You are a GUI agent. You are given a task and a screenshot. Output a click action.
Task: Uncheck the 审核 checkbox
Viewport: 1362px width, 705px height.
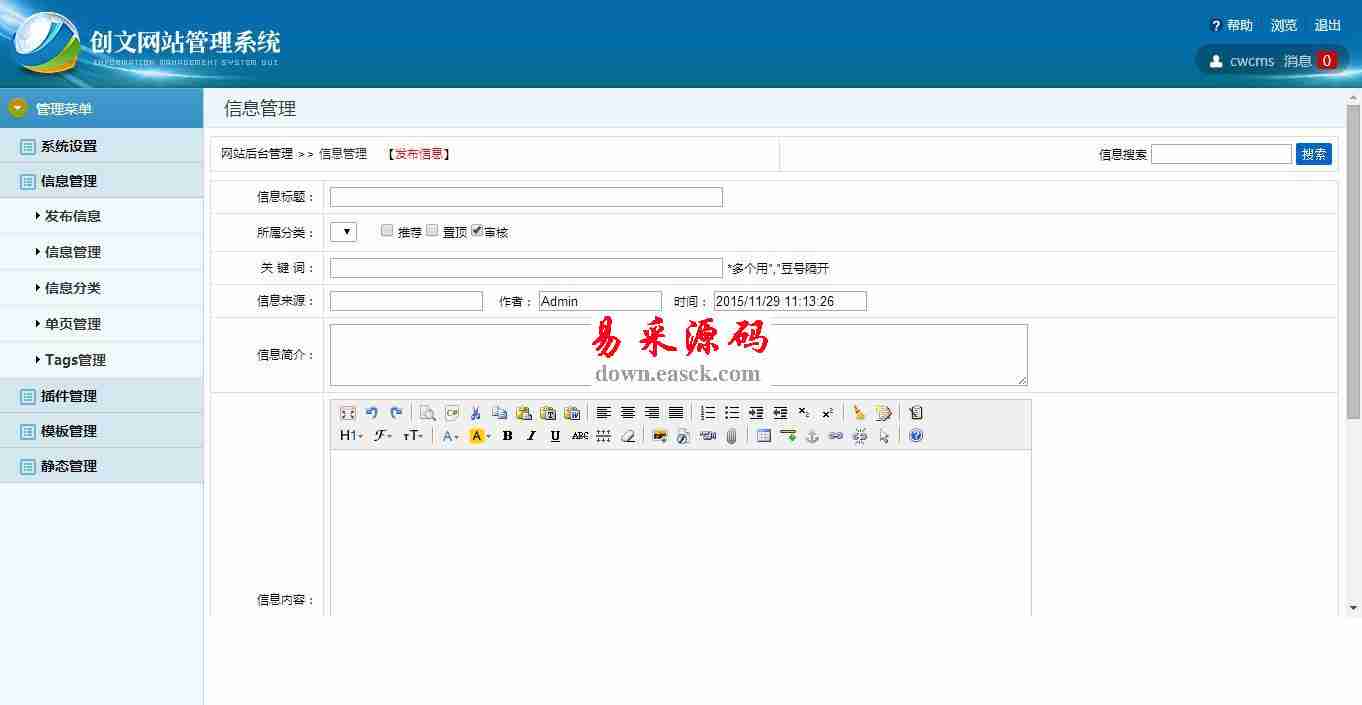point(477,231)
